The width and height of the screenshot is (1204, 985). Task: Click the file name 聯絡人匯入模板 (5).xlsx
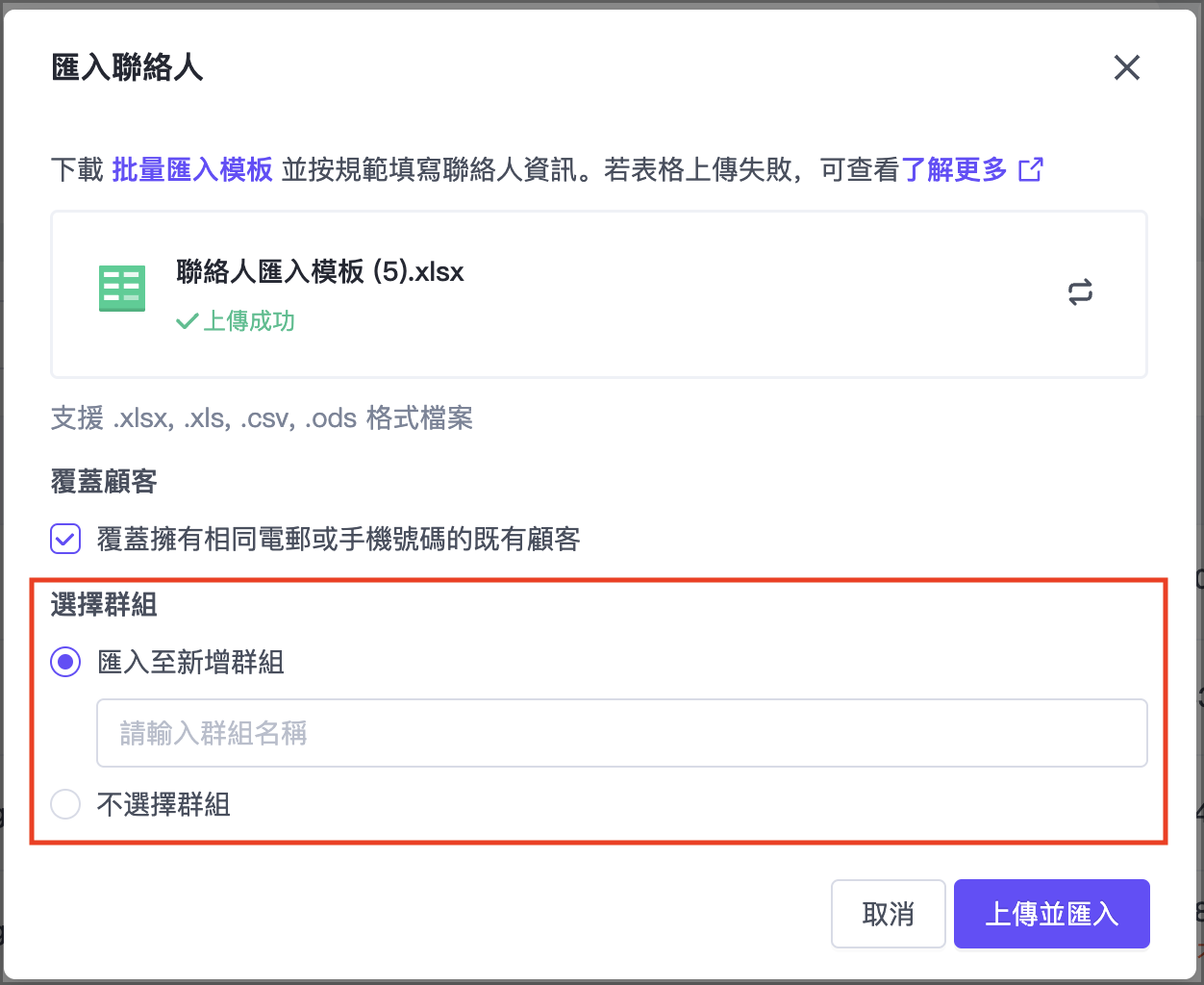tap(319, 272)
